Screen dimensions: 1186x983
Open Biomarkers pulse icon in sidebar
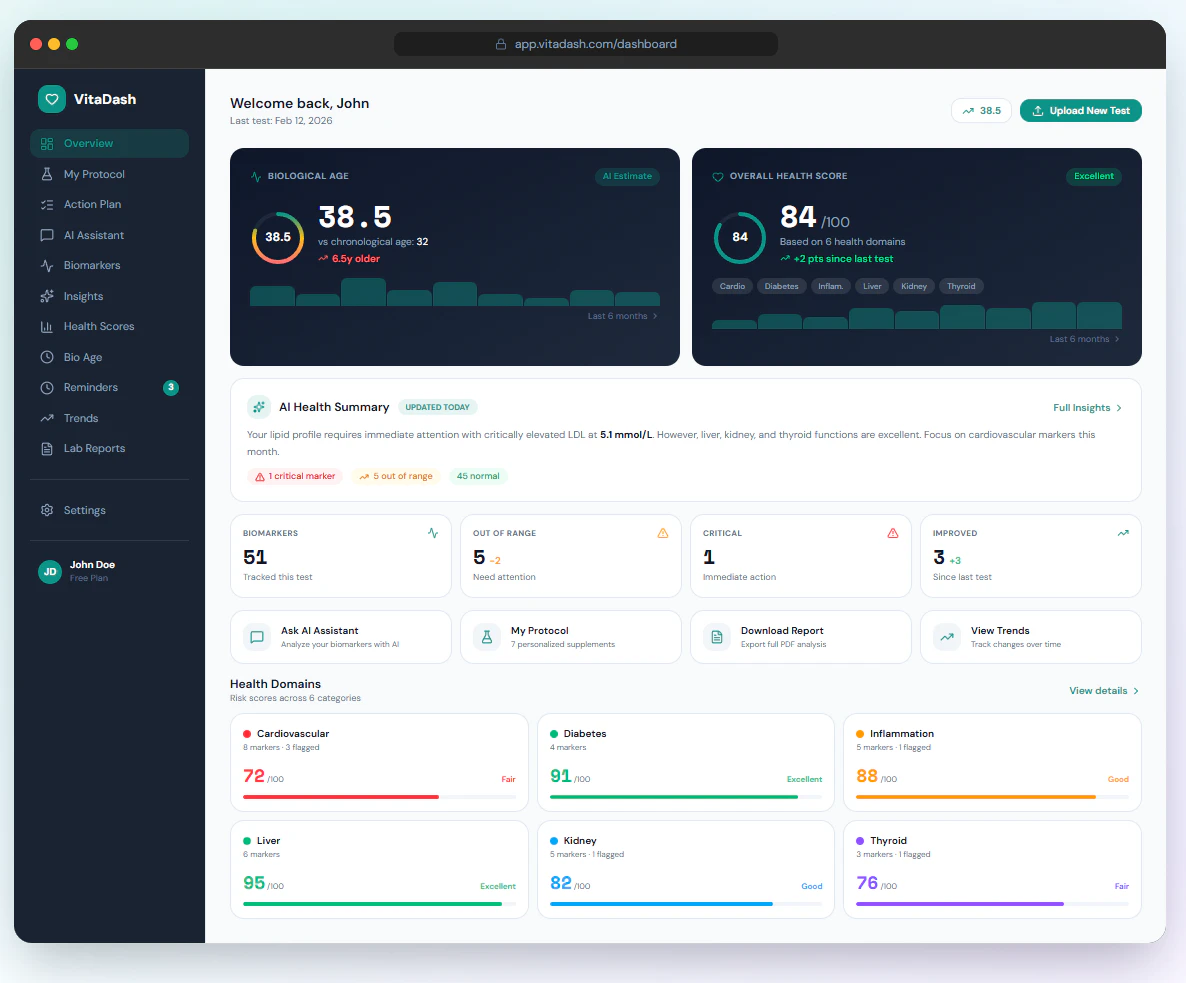47,265
